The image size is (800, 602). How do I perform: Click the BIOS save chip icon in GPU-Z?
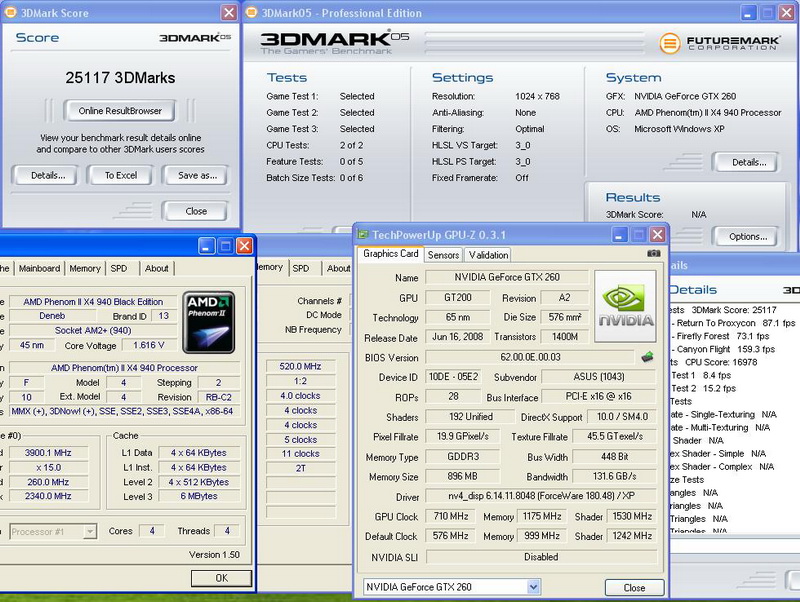(647, 357)
